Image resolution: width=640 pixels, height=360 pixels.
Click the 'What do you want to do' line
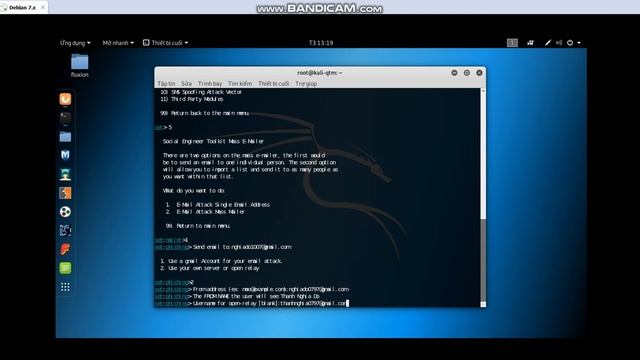194,191
